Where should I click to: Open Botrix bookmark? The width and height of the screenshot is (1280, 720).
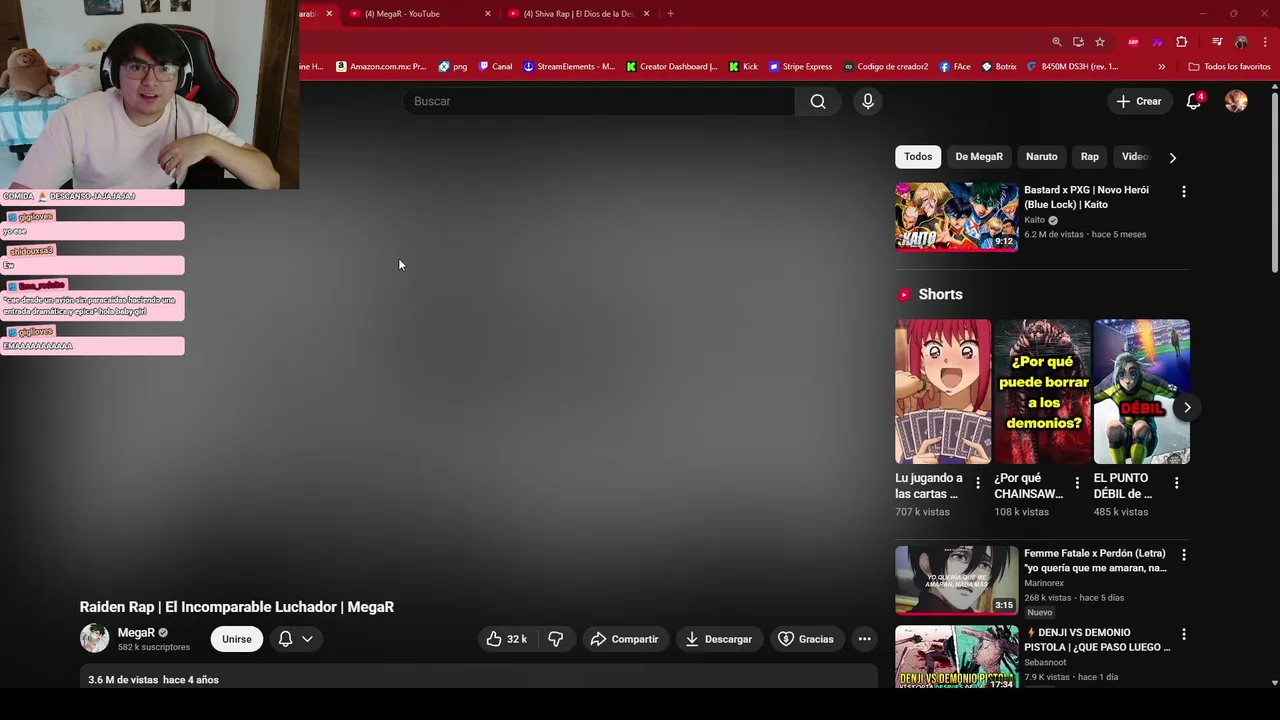[999, 67]
